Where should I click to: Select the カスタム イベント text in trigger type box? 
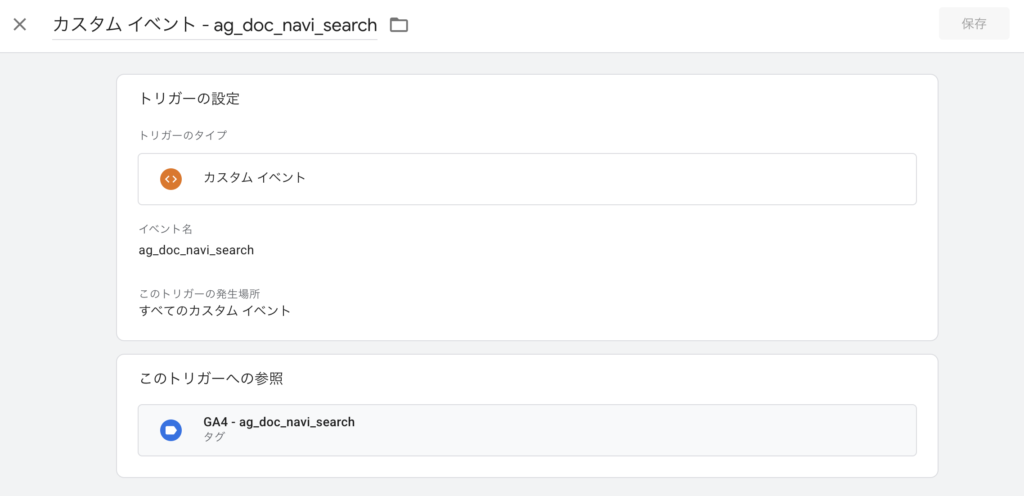tap(254, 178)
